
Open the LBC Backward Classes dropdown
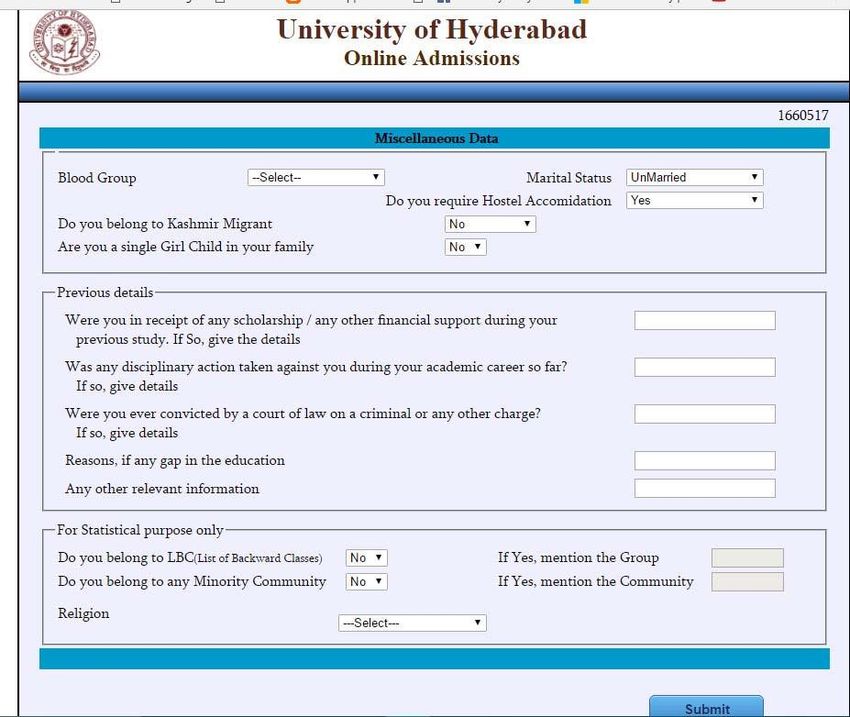(x=366, y=558)
